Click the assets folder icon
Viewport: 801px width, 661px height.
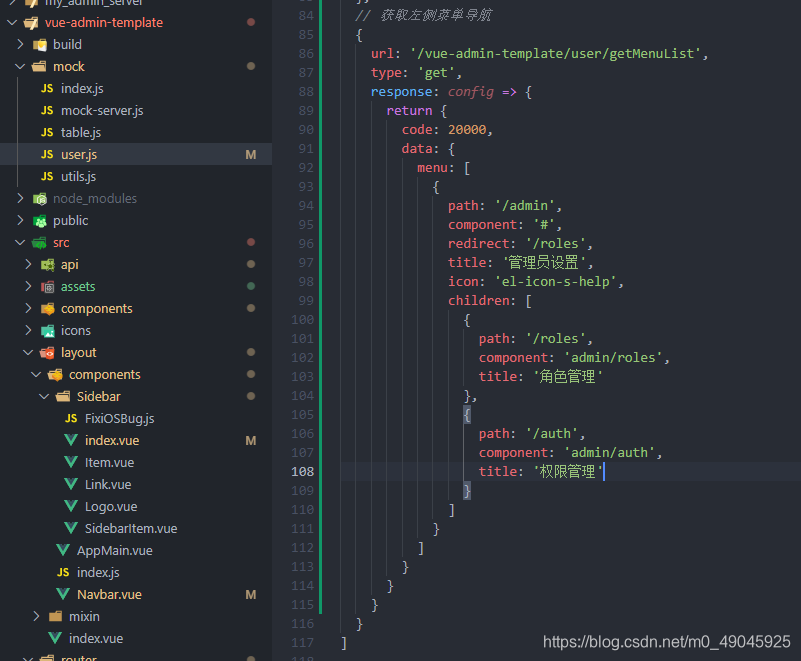tap(48, 287)
